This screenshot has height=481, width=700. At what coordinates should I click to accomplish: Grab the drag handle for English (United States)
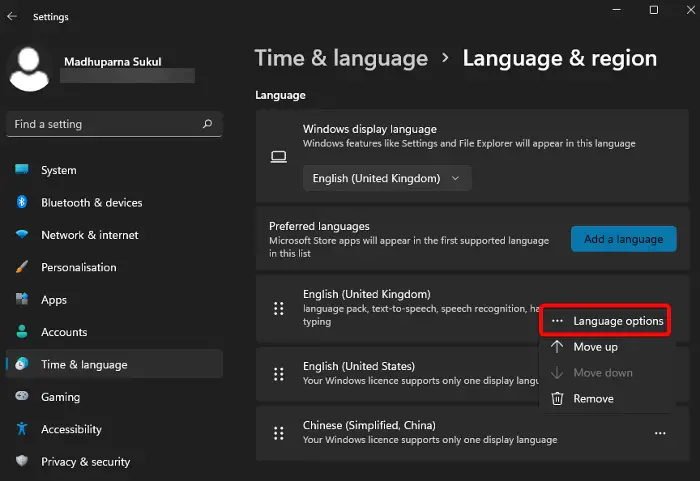coord(279,374)
